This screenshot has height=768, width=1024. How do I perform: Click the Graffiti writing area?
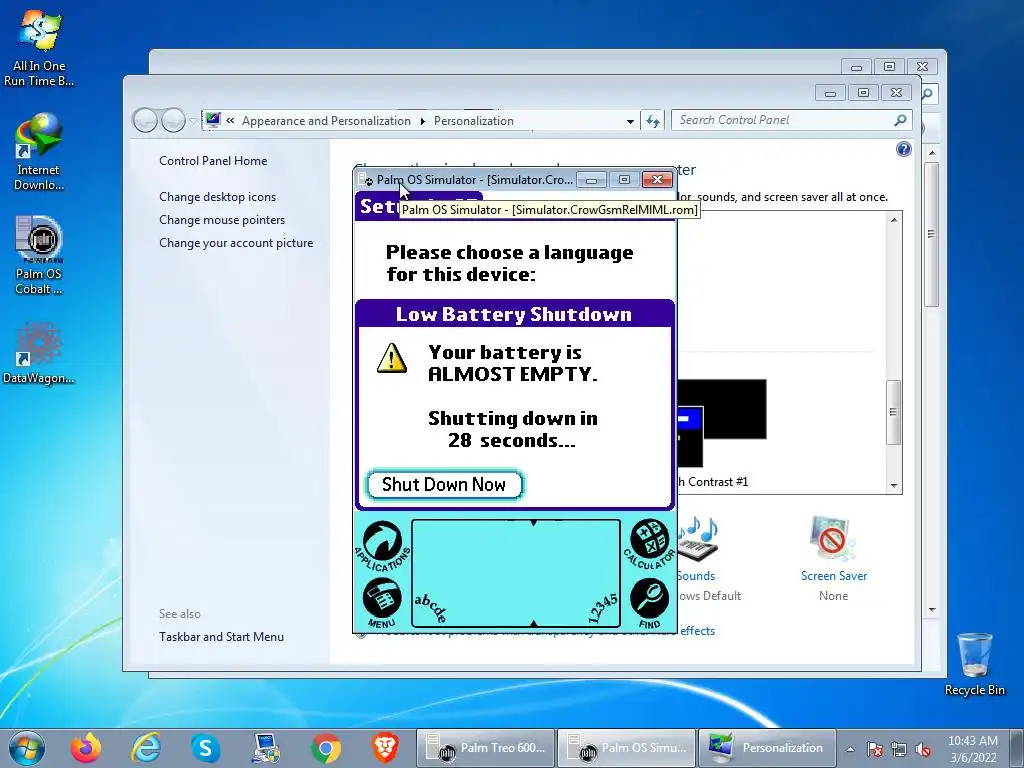[x=516, y=573]
